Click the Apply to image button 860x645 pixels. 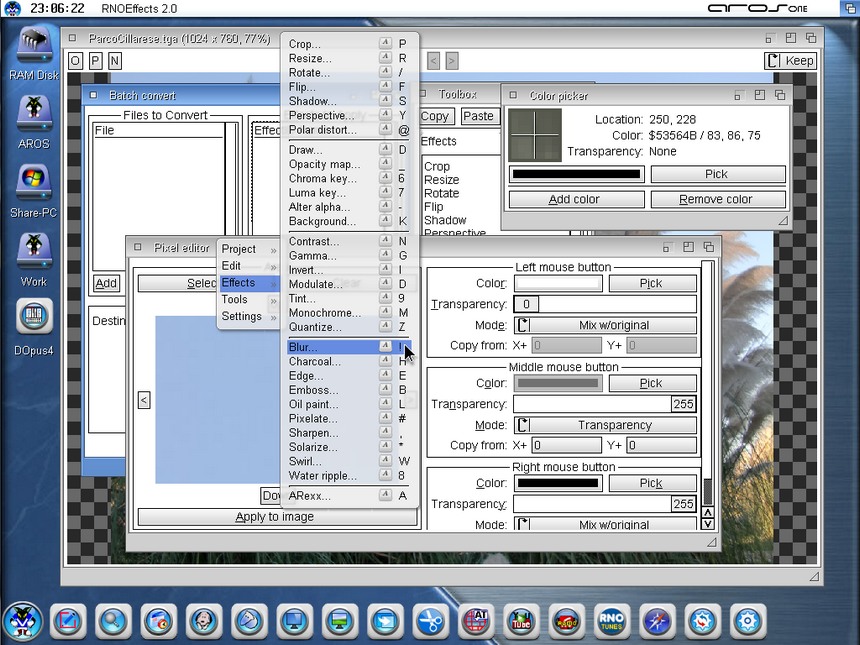[275, 517]
